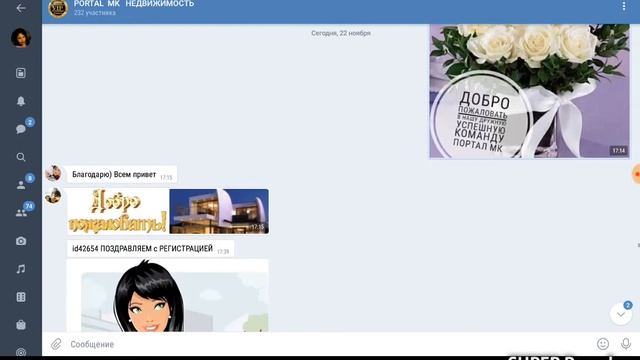The width and height of the screenshot is (640, 360).
Task: Select message id42654 ПОЗДРАВЛЯЕМ с РЕГИСТРАЦИЕЙ
Action: 151,249
